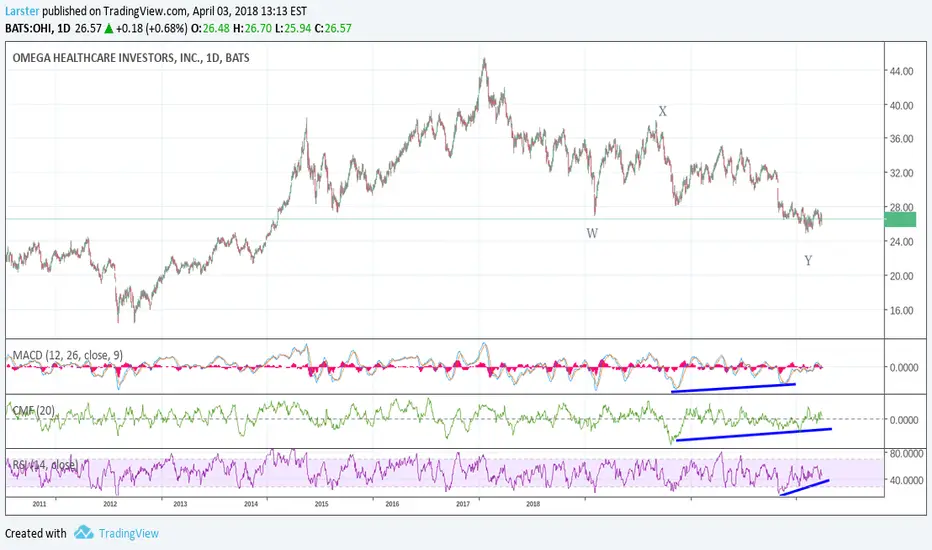
Task: Click the green current price tag on the axis
Action: coord(900,219)
